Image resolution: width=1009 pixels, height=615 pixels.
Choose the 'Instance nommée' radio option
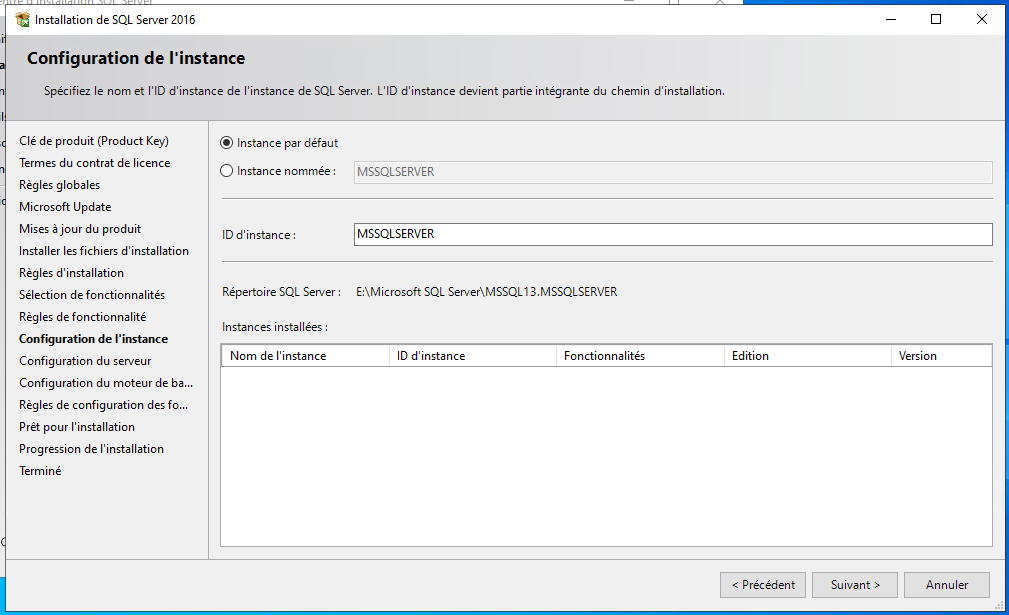pos(227,171)
